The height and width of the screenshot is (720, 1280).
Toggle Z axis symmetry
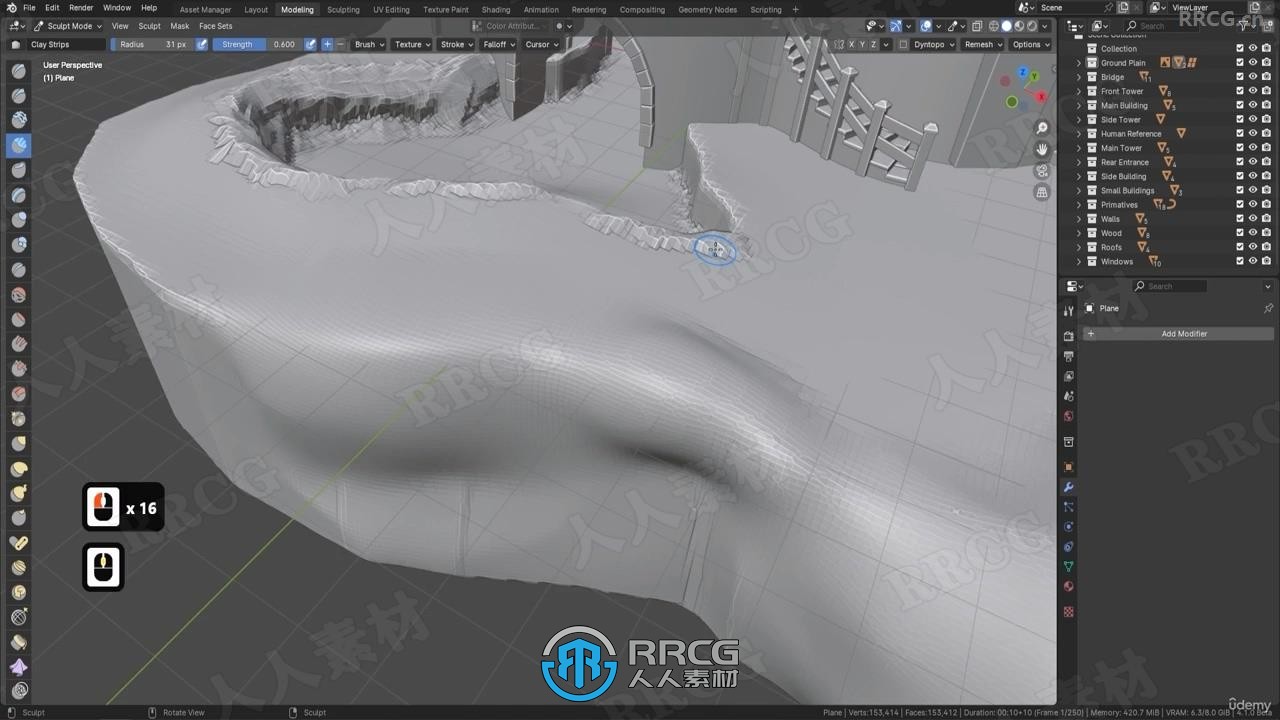(874, 44)
